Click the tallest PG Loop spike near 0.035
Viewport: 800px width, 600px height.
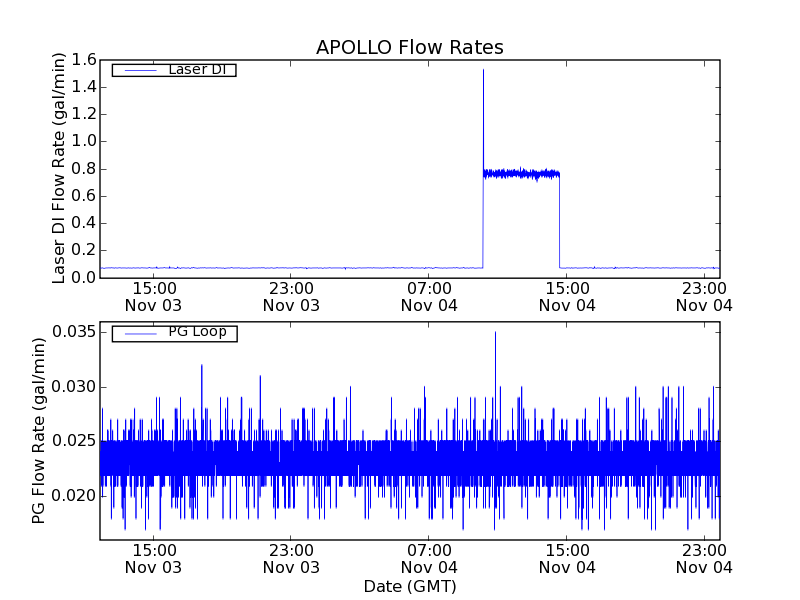pyautogui.click(x=495, y=333)
